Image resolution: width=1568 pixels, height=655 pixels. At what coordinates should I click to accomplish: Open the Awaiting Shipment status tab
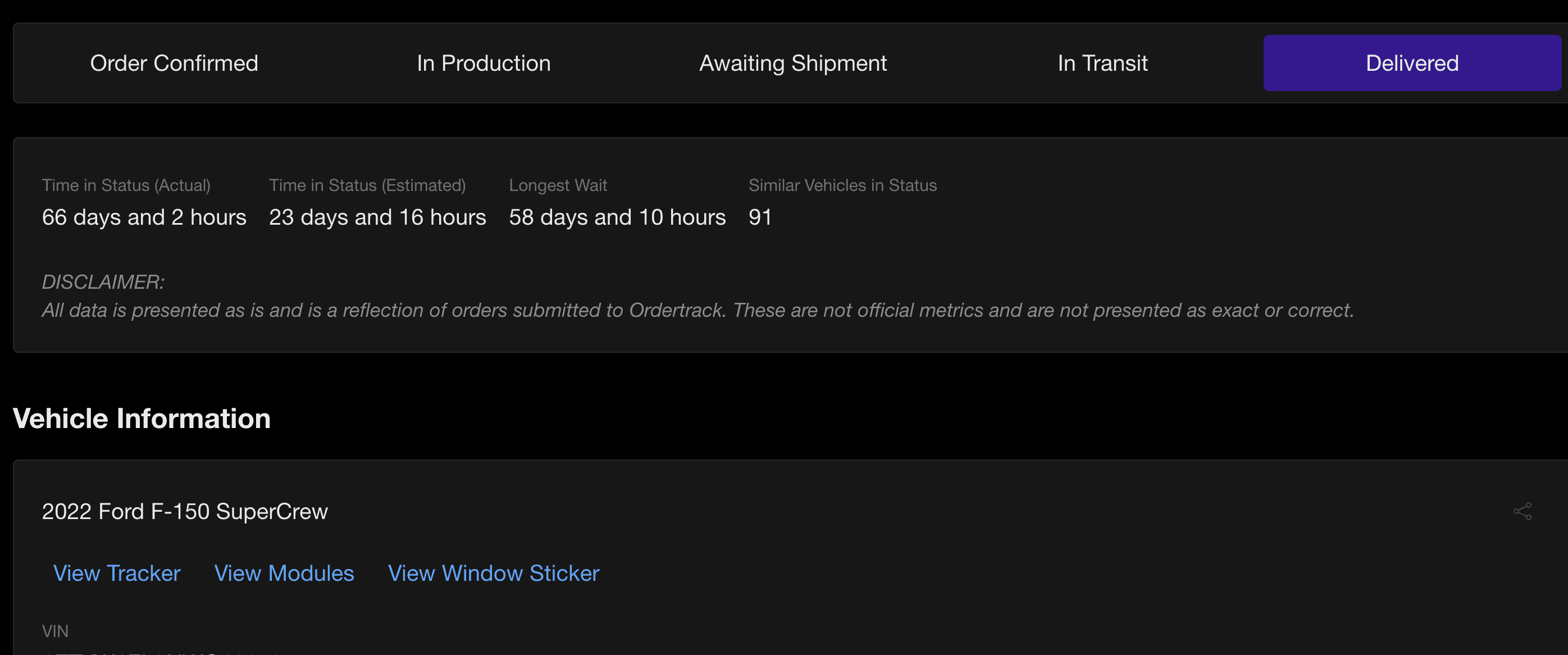tap(792, 63)
